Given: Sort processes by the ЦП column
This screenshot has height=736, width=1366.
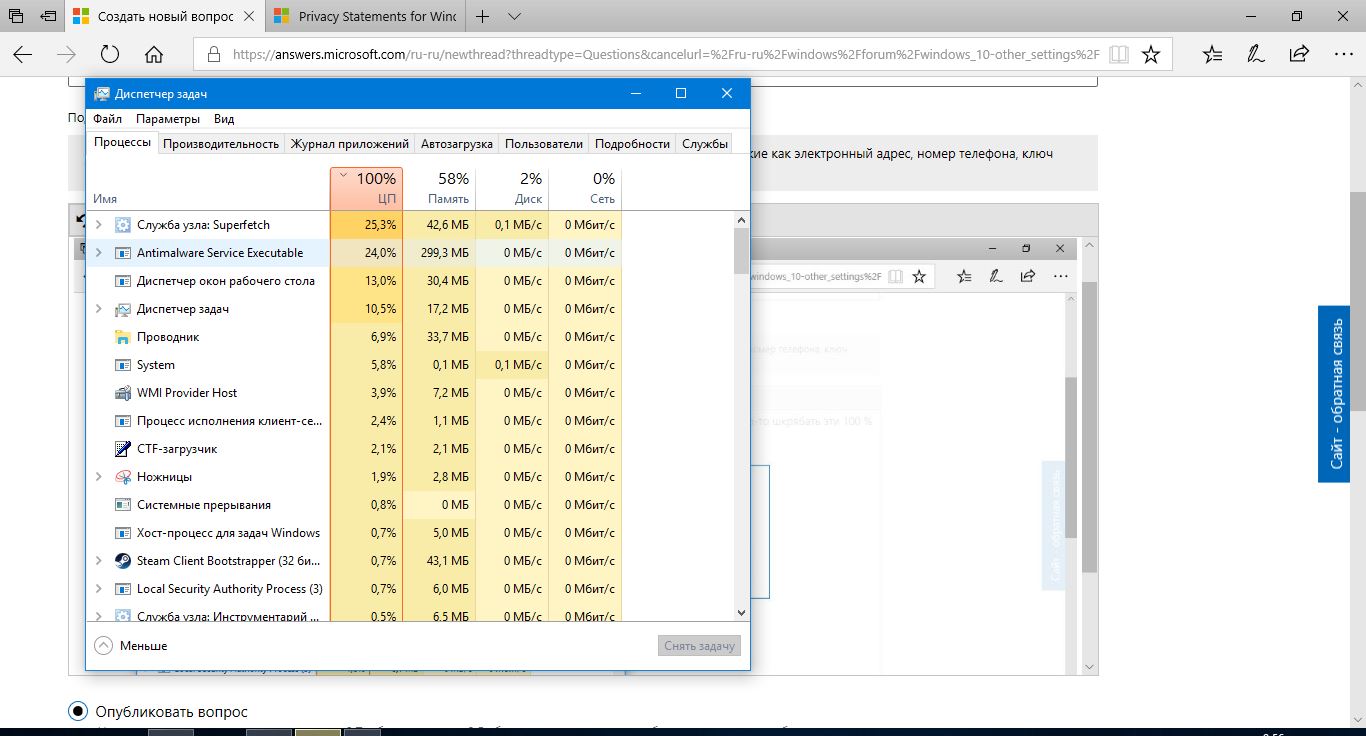Looking at the screenshot, I should click(366, 188).
